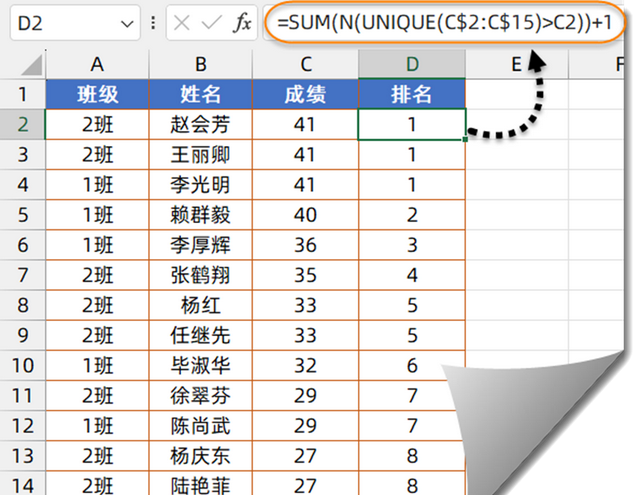
Task: Select rank 6 in 毕淑华 row
Action: pos(412,365)
